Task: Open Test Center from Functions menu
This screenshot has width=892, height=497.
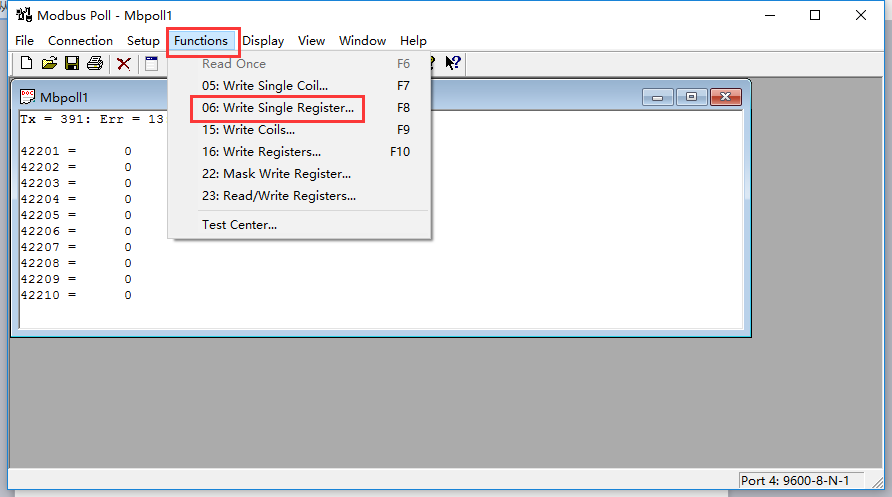Action: [x=299, y=225]
